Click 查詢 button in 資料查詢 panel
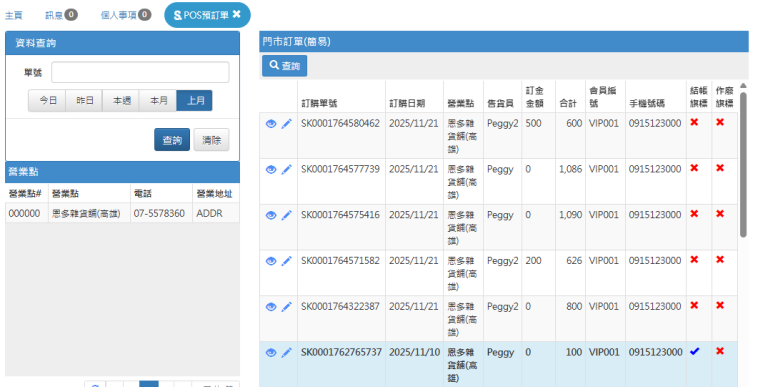 point(172,140)
